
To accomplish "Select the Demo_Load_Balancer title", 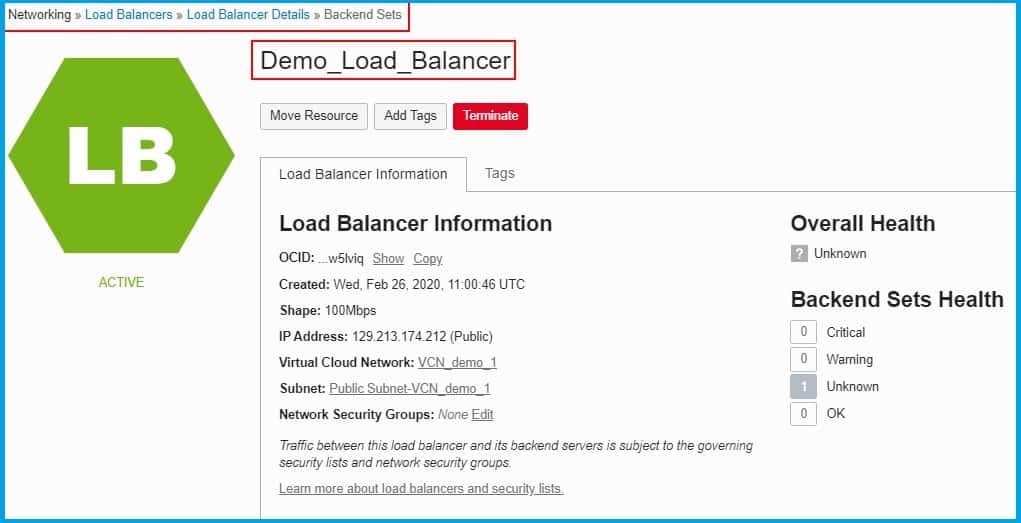I will (385, 61).
